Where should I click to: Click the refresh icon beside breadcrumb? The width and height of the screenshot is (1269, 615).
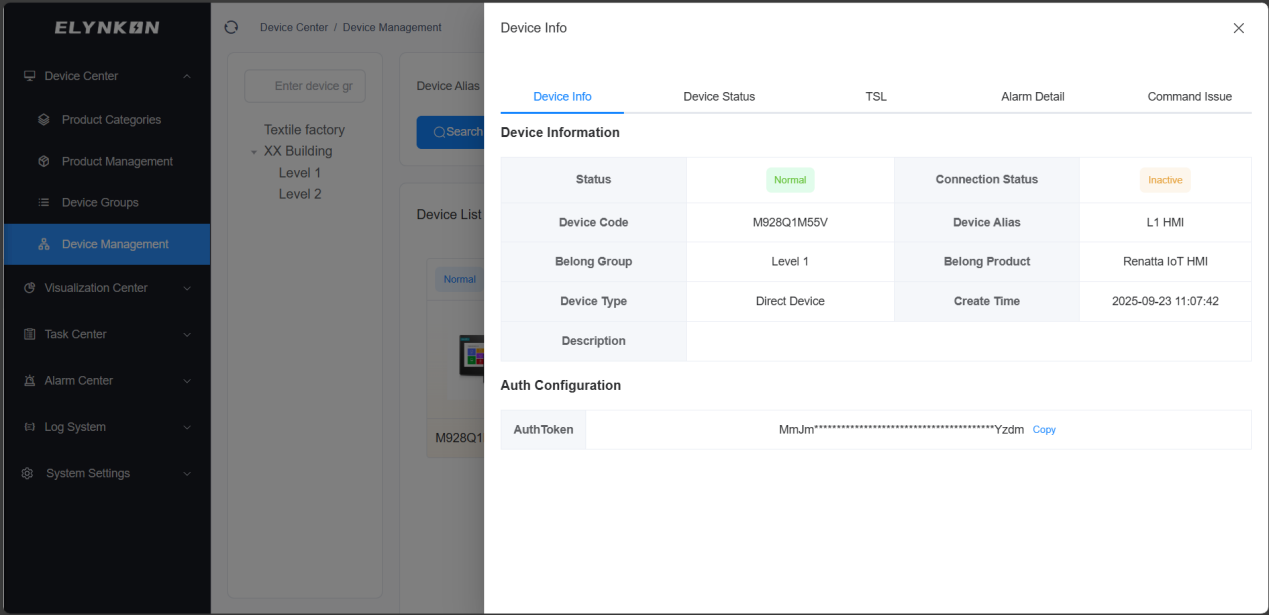(x=231, y=27)
